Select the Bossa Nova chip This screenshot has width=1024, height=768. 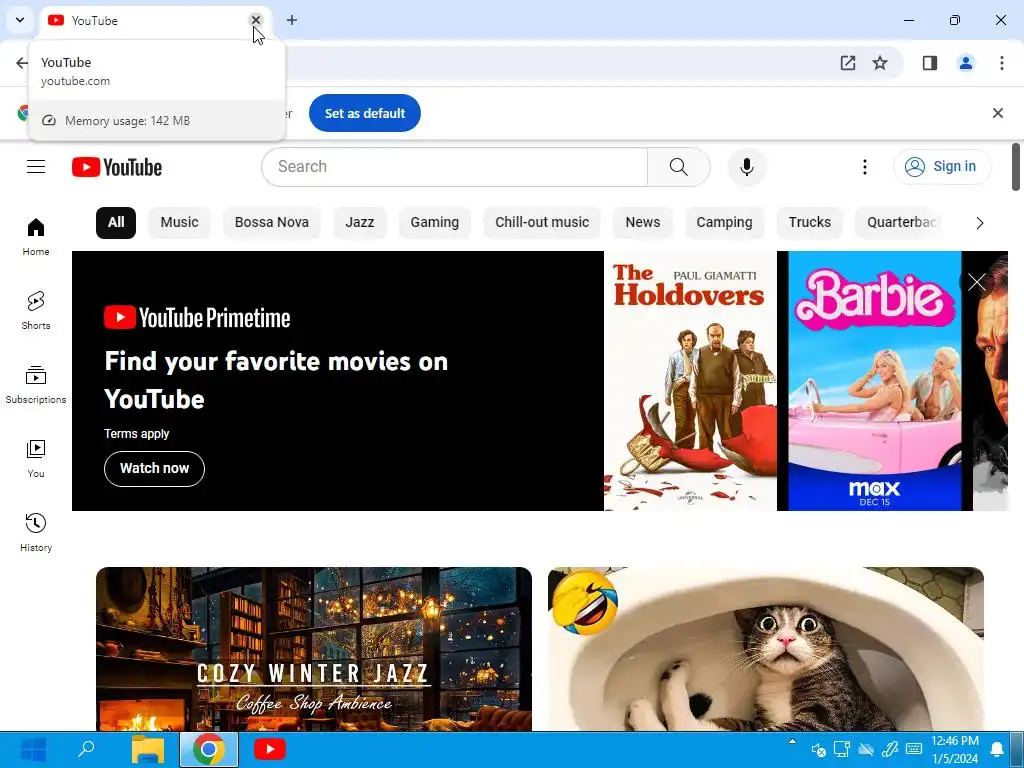point(272,223)
